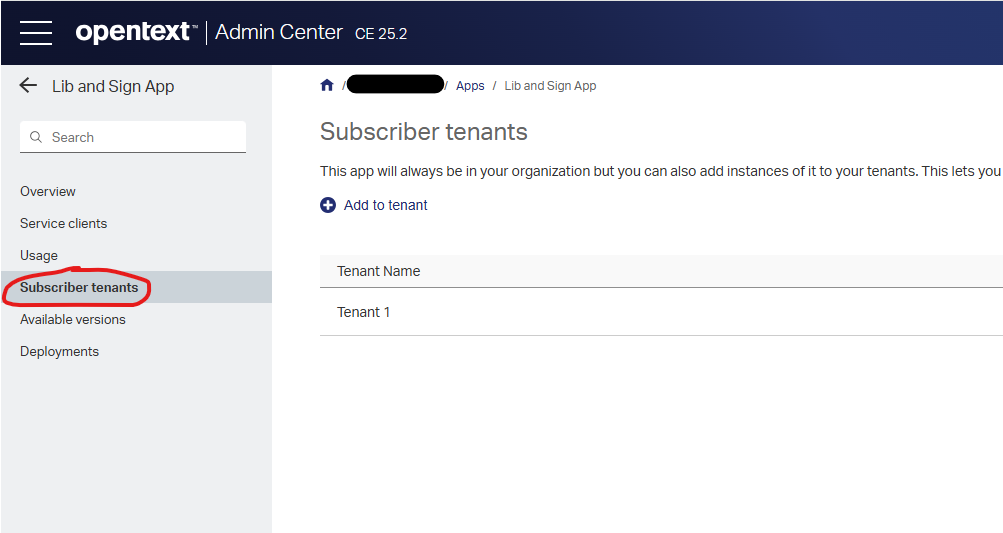Click the Tenant Name column header
Viewport: 1003px width, 533px height.
[378, 271]
